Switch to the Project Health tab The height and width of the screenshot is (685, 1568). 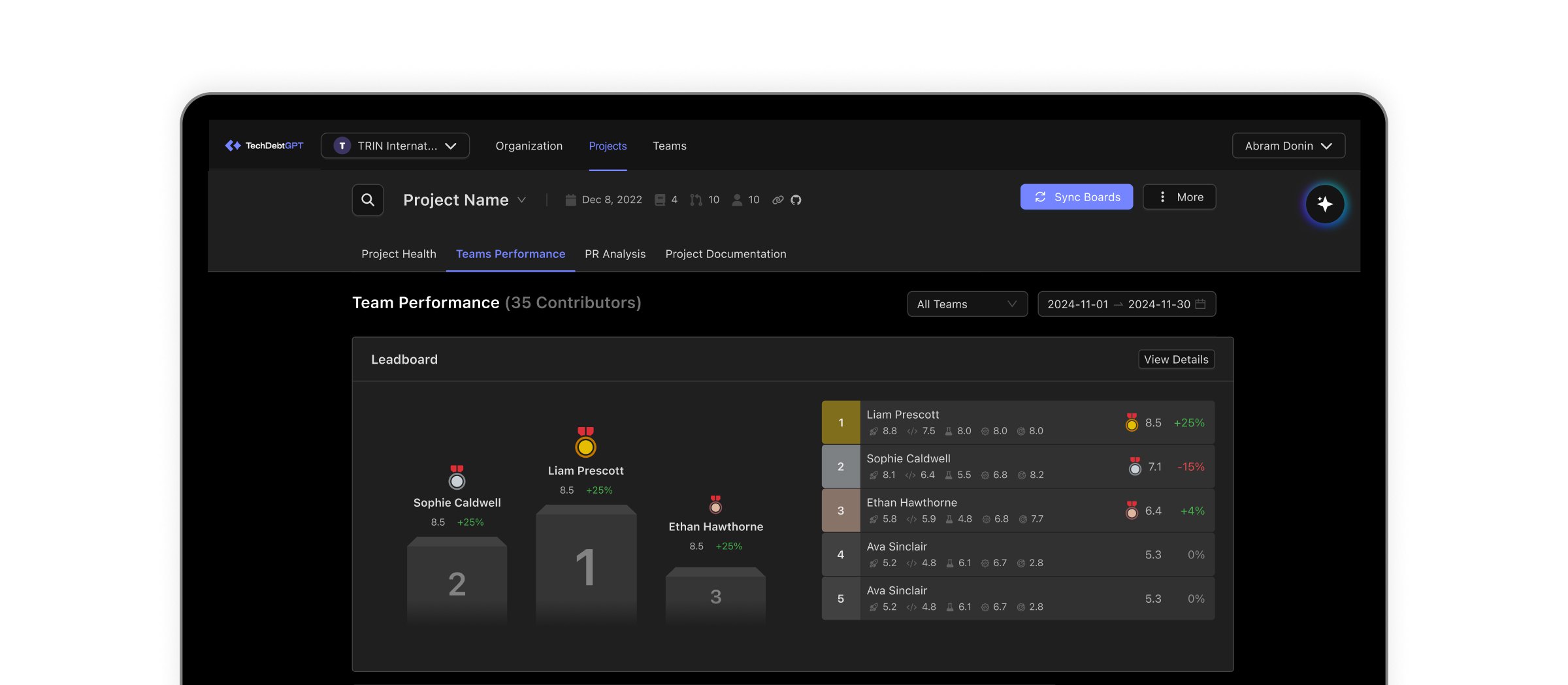tap(399, 254)
